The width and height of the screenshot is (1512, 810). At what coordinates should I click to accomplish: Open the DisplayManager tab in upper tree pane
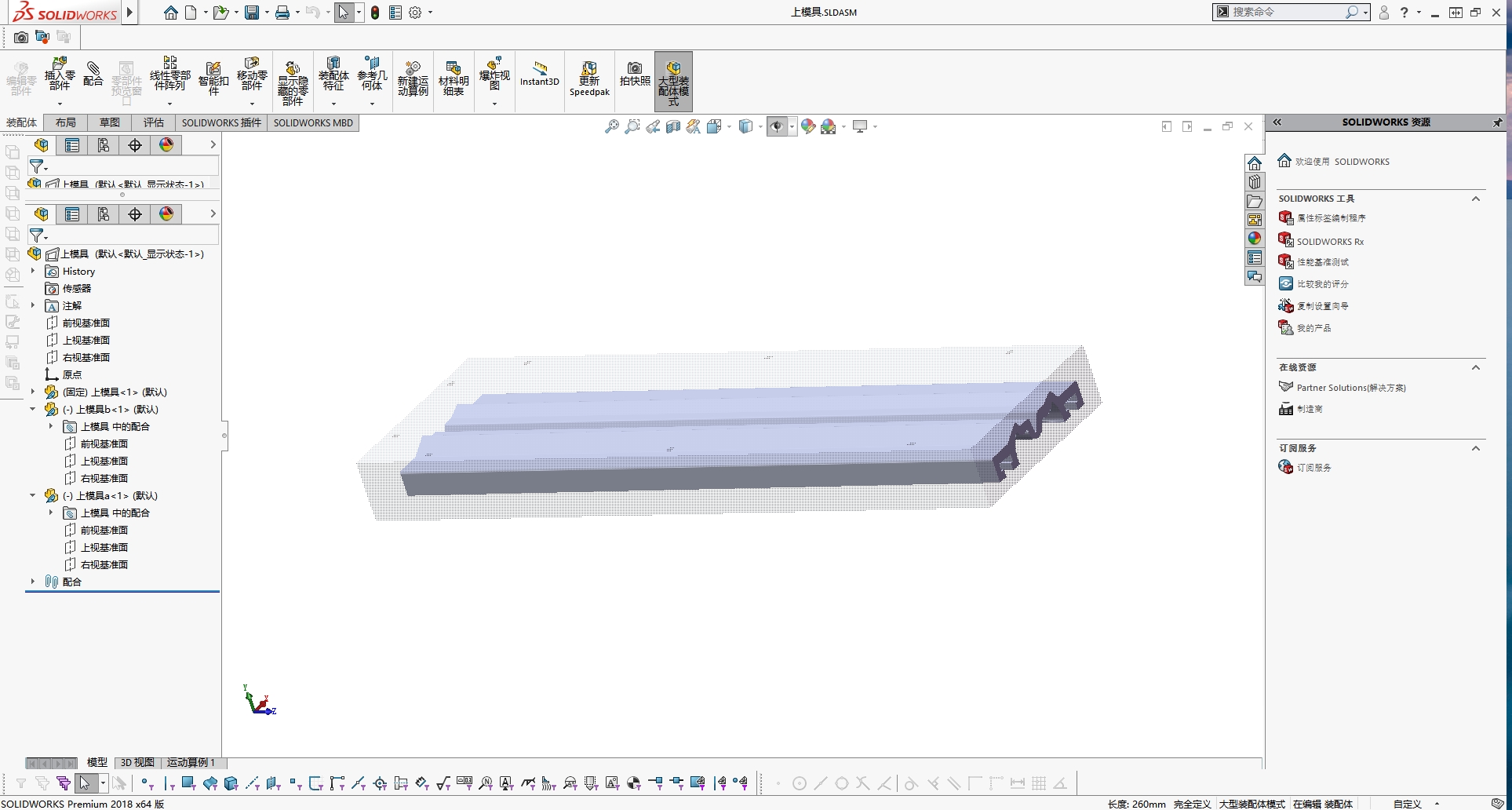(x=166, y=145)
